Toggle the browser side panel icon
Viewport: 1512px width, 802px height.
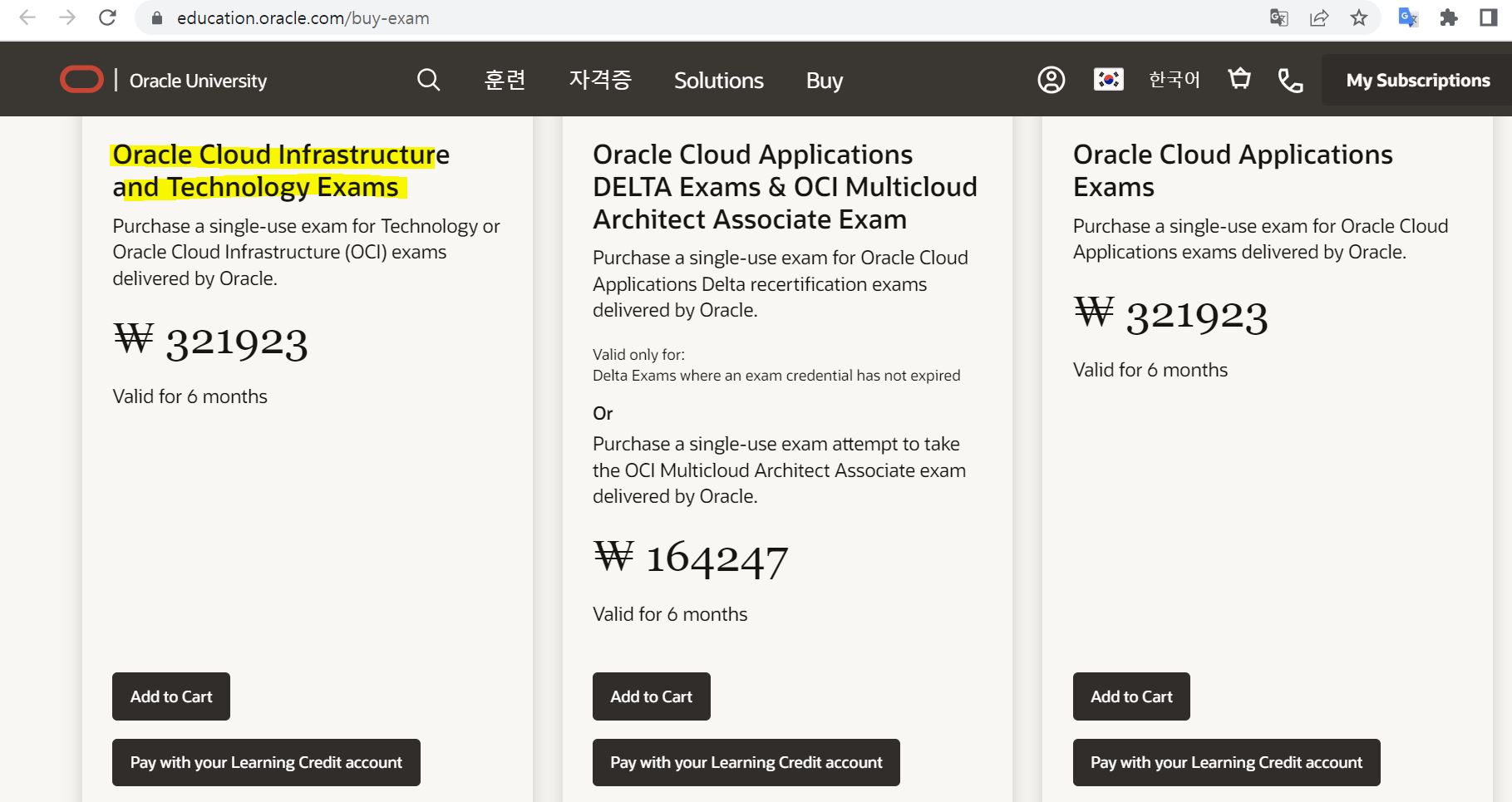(x=1489, y=17)
